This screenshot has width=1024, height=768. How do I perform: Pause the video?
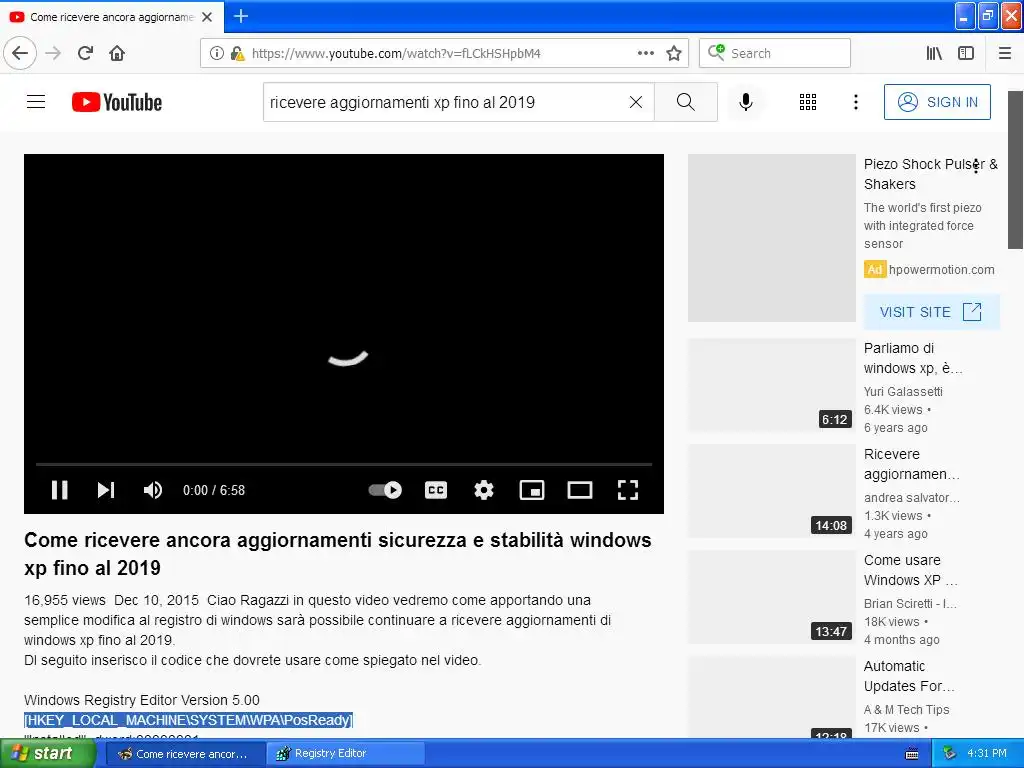click(59, 490)
